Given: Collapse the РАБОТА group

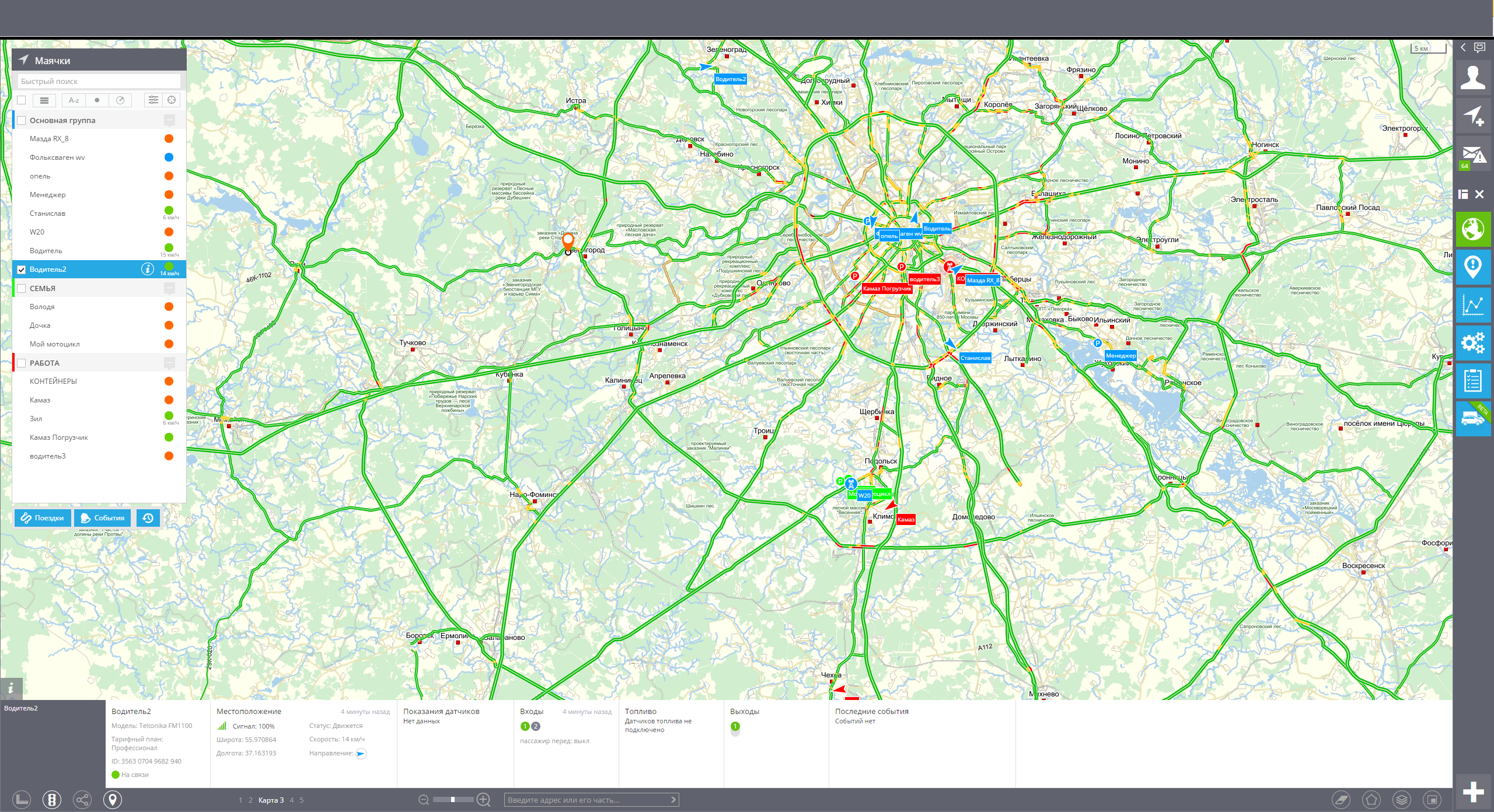Looking at the screenshot, I should coord(169,363).
